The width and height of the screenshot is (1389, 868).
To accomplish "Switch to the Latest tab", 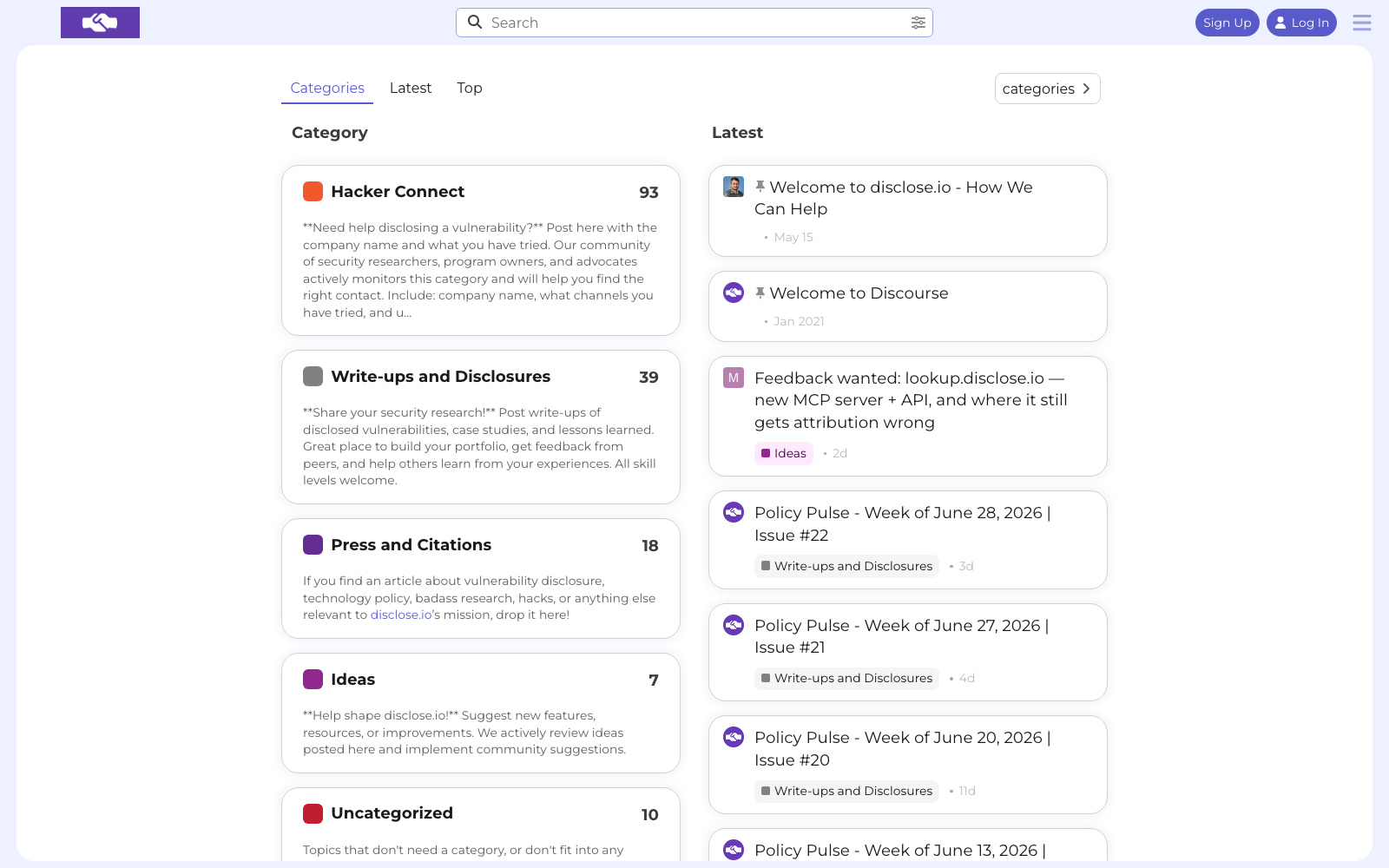I will [411, 88].
